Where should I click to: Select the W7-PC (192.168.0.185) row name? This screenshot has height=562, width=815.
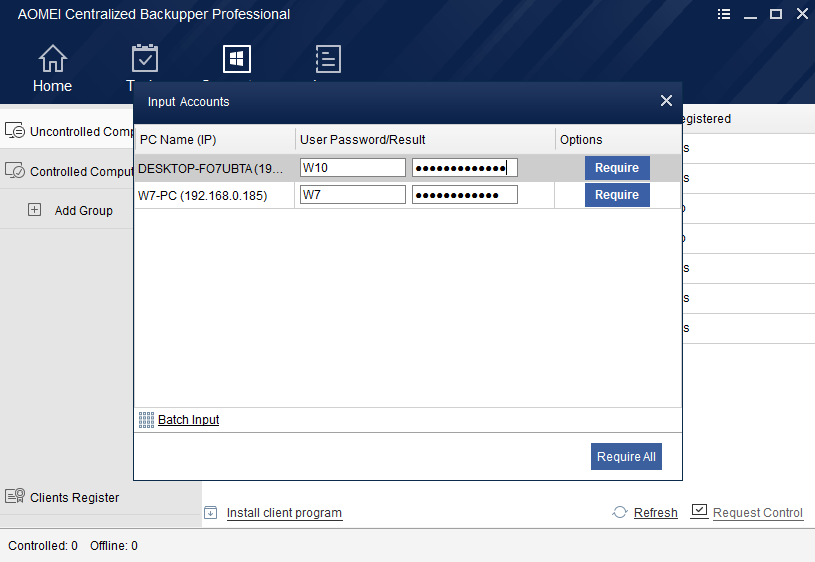(202, 195)
